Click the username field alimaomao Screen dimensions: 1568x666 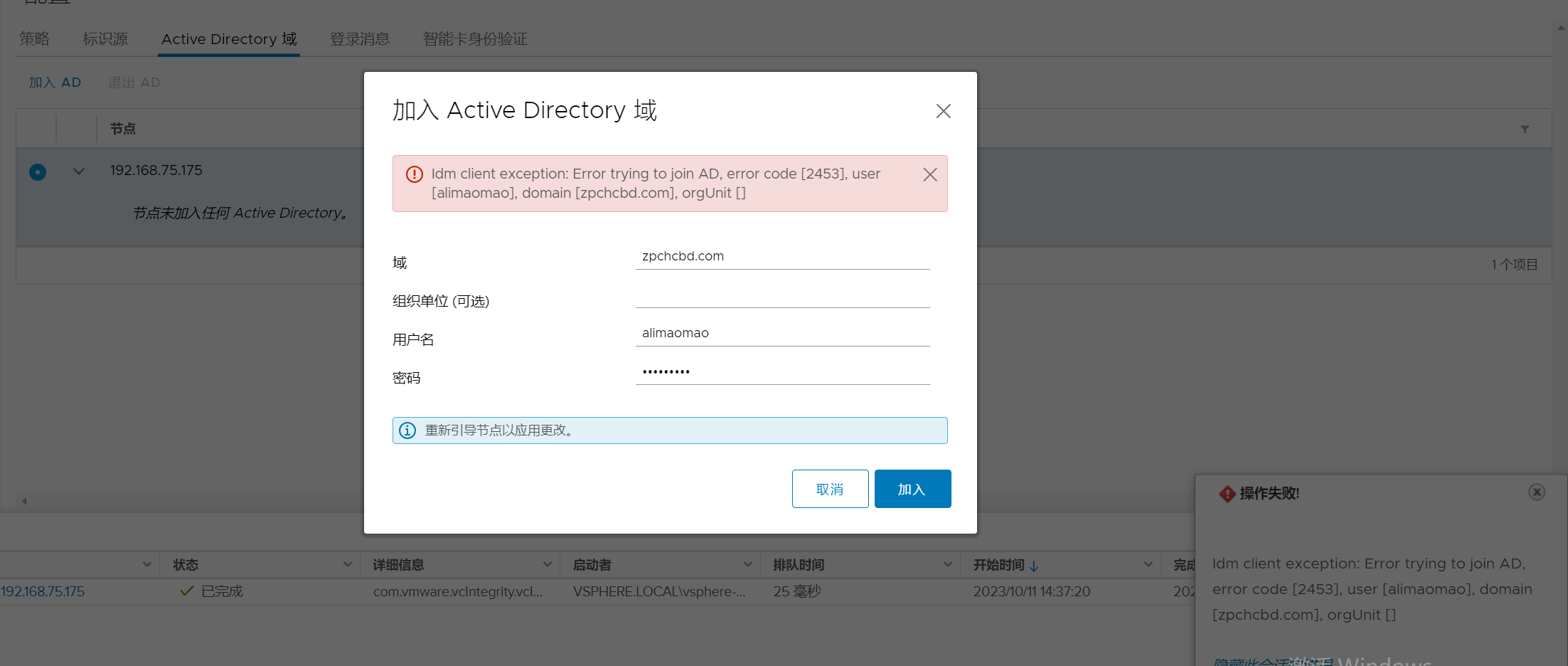tap(782, 333)
